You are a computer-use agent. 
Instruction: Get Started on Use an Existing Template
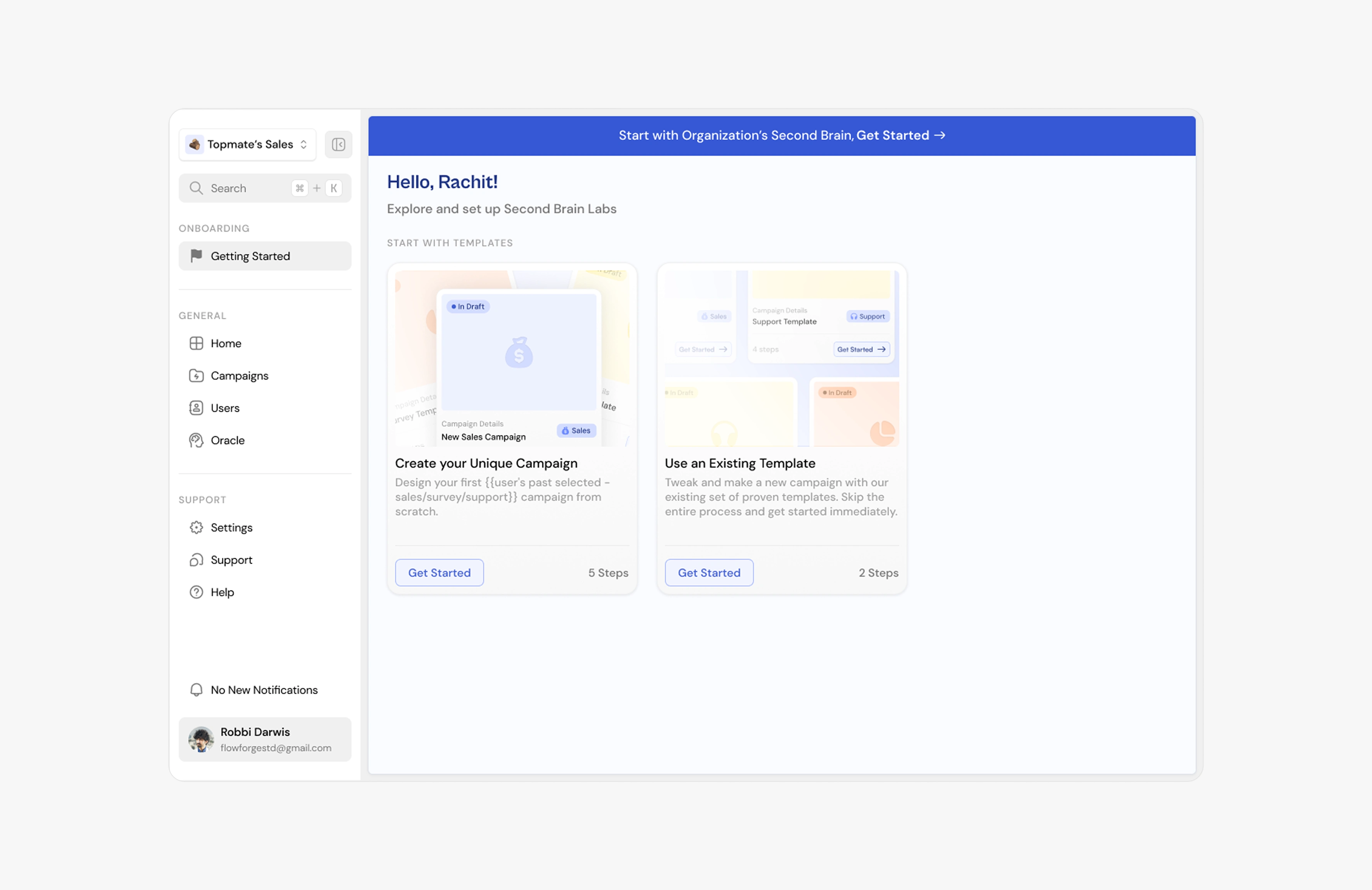click(709, 572)
